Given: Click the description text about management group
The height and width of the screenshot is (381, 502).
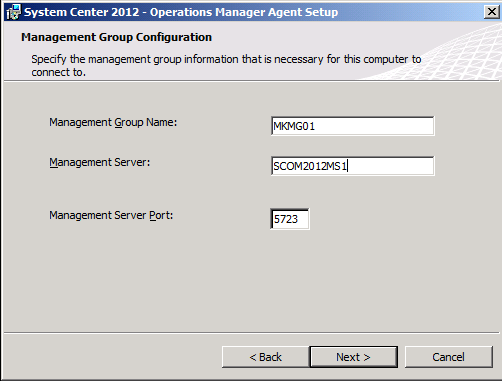Looking at the screenshot, I should 226,65.
